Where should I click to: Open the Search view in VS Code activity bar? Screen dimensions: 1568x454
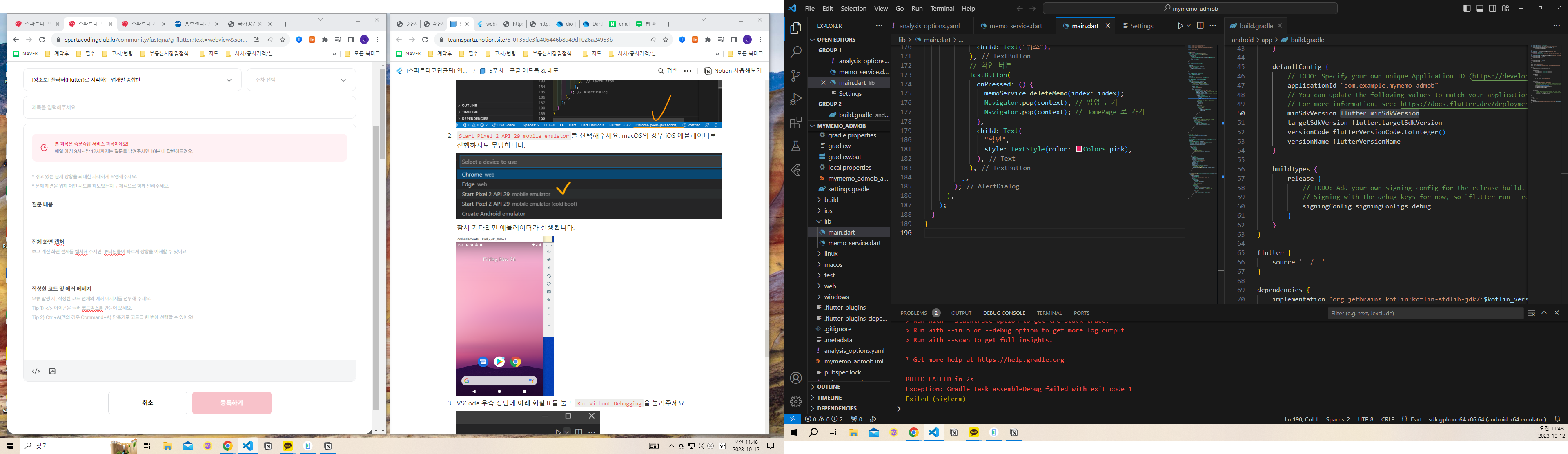point(795,52)
